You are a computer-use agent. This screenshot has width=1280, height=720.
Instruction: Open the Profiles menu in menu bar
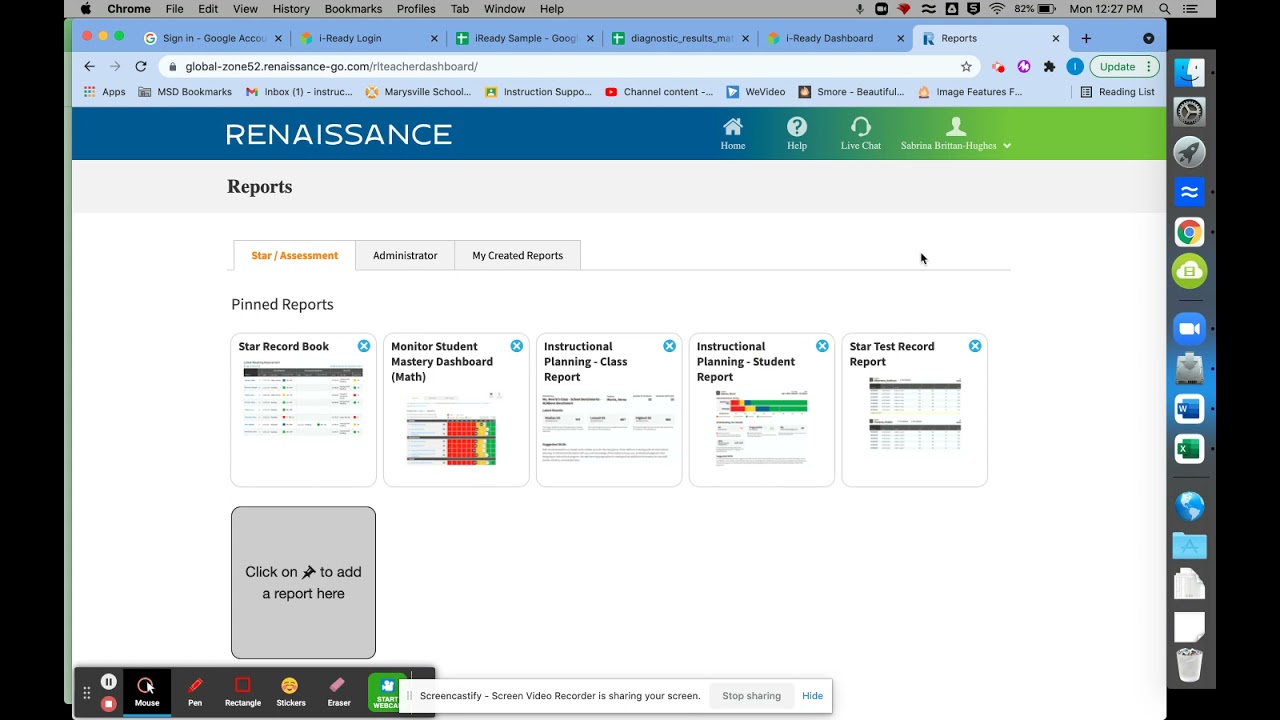(416, 9)
